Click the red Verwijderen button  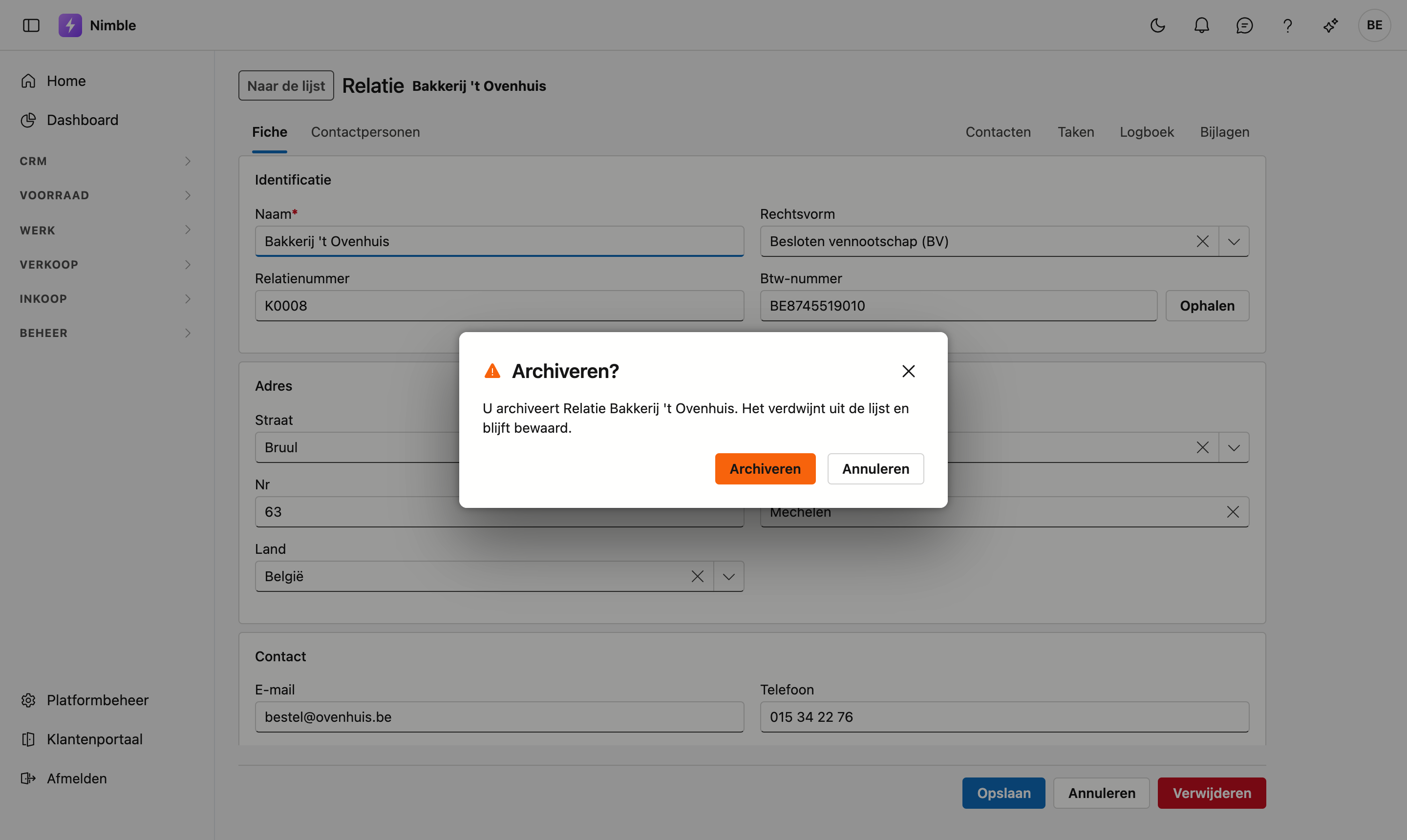click(x=1212, y=793)
